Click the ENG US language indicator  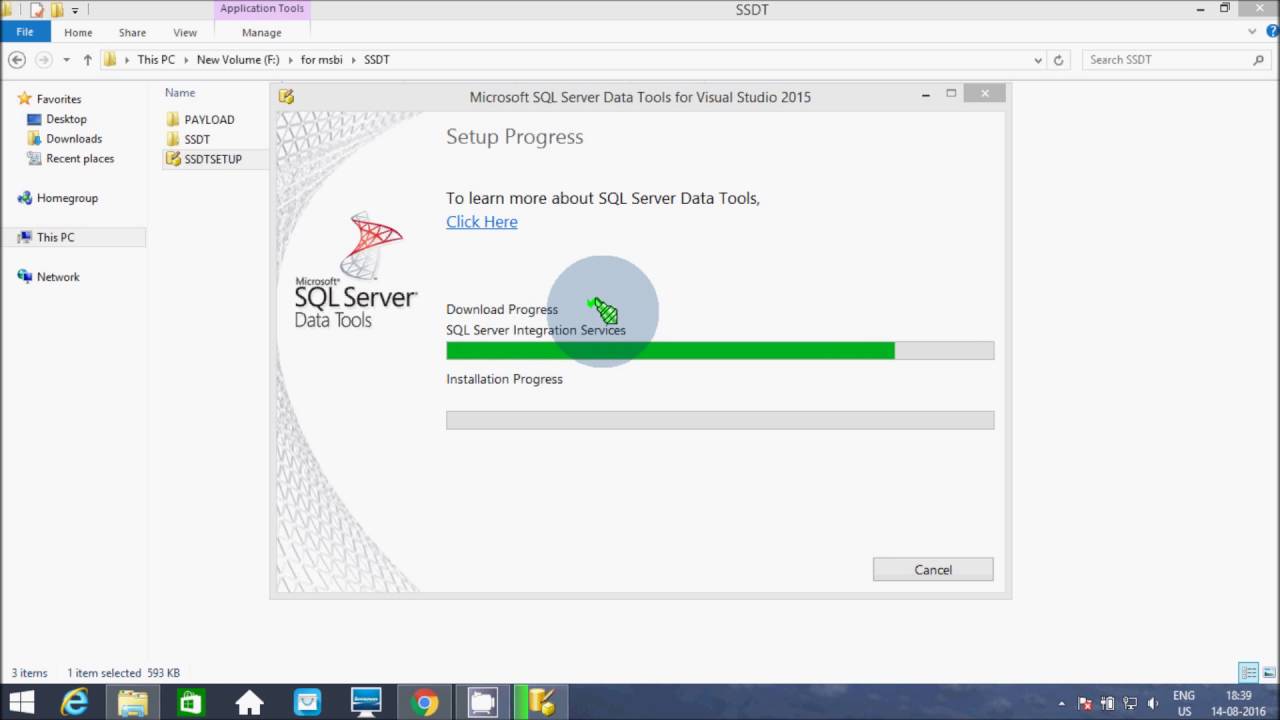tap(1184, 703)
